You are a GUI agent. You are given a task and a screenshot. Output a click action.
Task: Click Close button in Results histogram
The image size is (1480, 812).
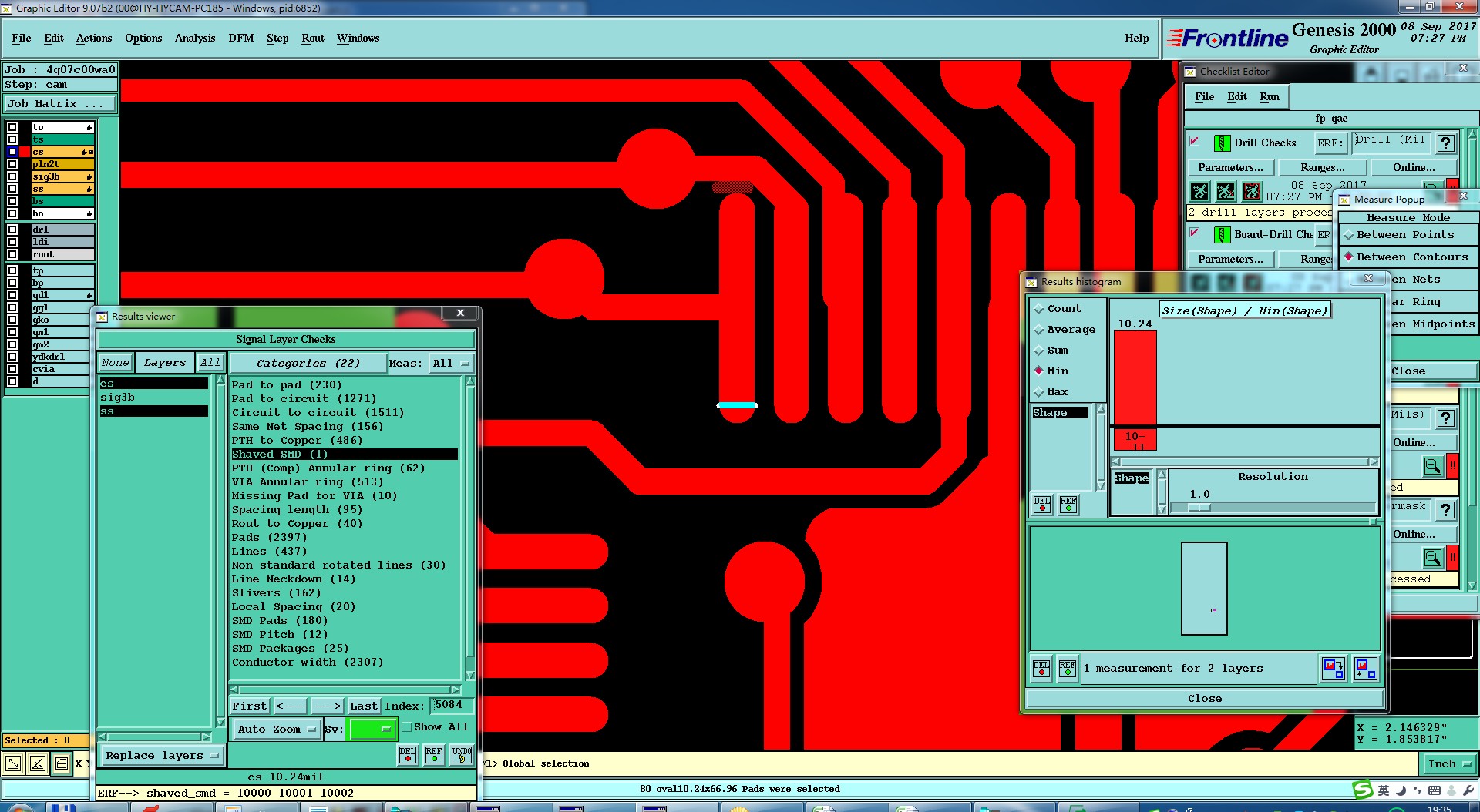1205,698
